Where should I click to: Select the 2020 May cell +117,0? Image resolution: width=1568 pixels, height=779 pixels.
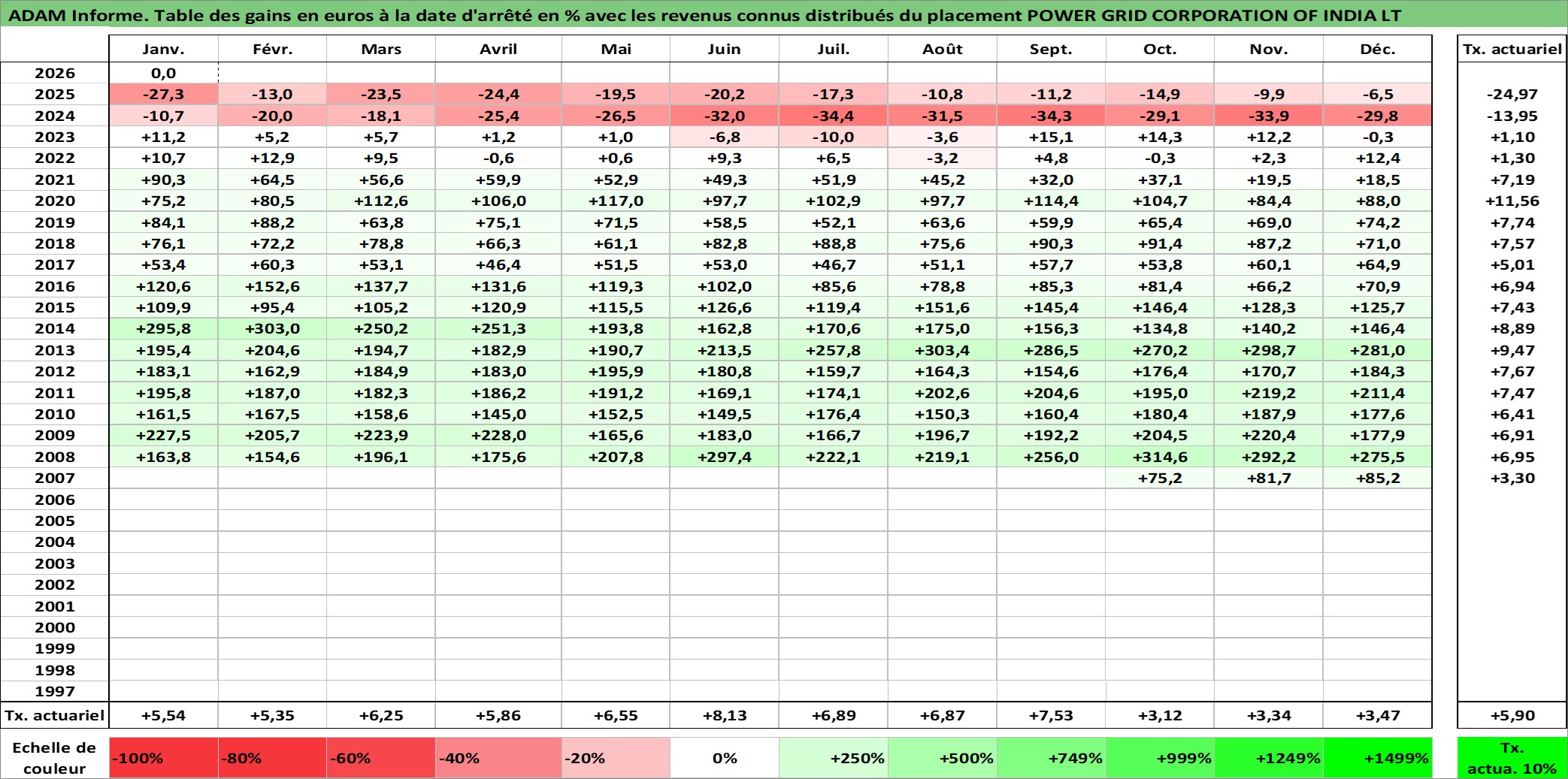616,201
